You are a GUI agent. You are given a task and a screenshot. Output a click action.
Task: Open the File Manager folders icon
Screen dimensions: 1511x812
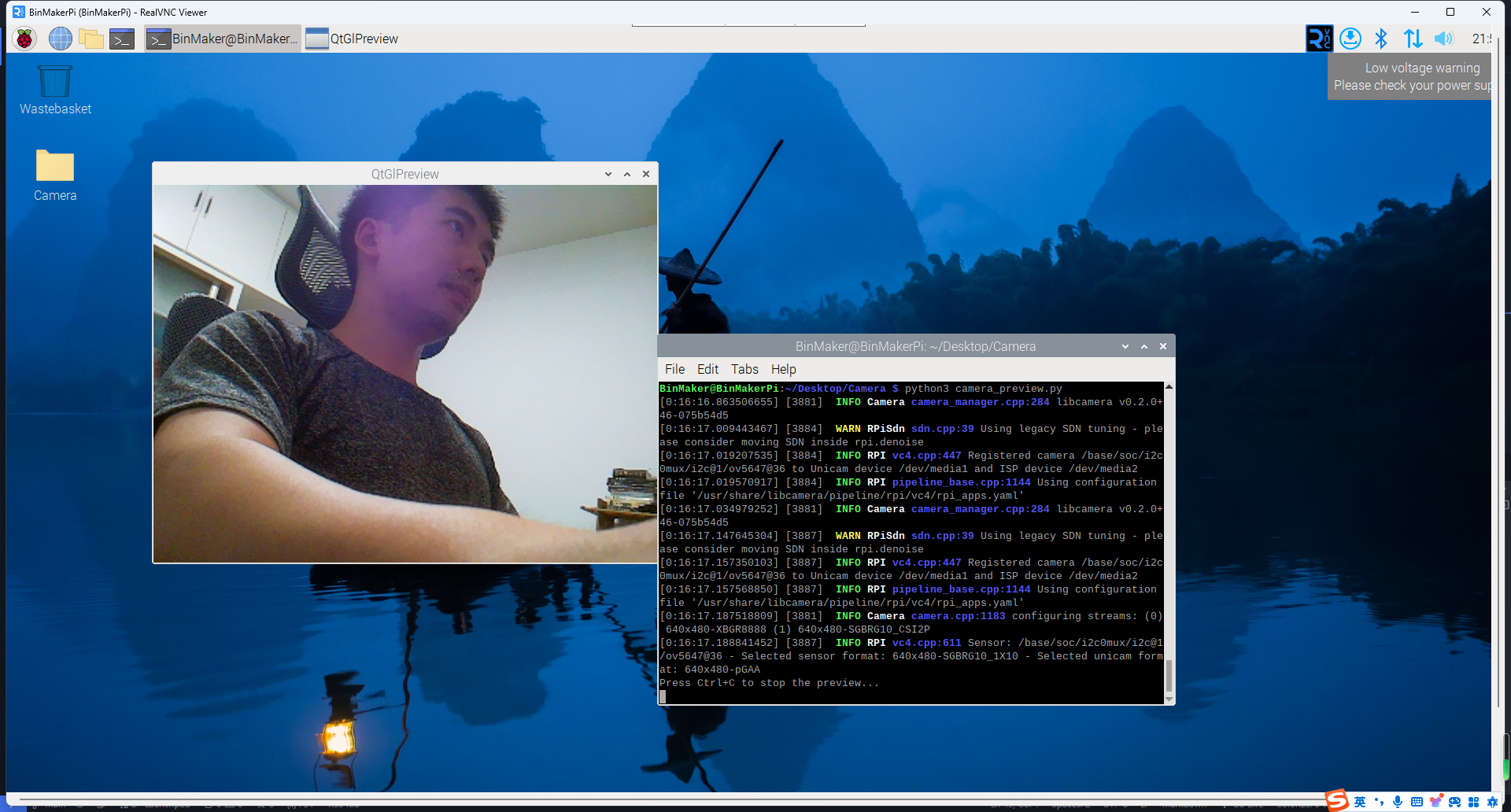click(x=91, y=39)
